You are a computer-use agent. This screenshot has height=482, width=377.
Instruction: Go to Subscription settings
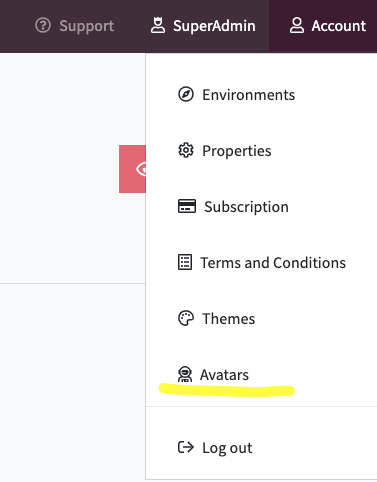click(x=261, y=206)
